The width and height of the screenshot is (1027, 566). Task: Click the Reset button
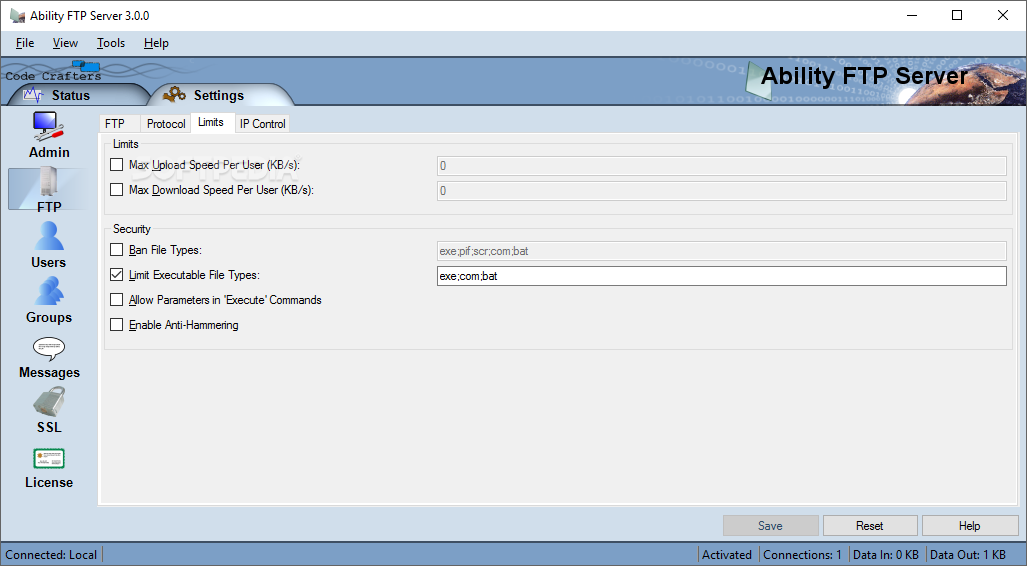coord(870,525)
